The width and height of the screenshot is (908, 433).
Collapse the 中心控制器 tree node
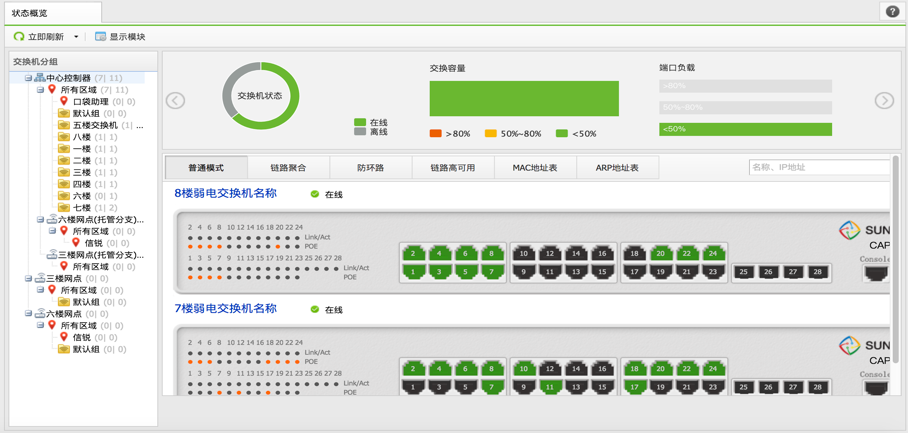click(x=28, y=78)
